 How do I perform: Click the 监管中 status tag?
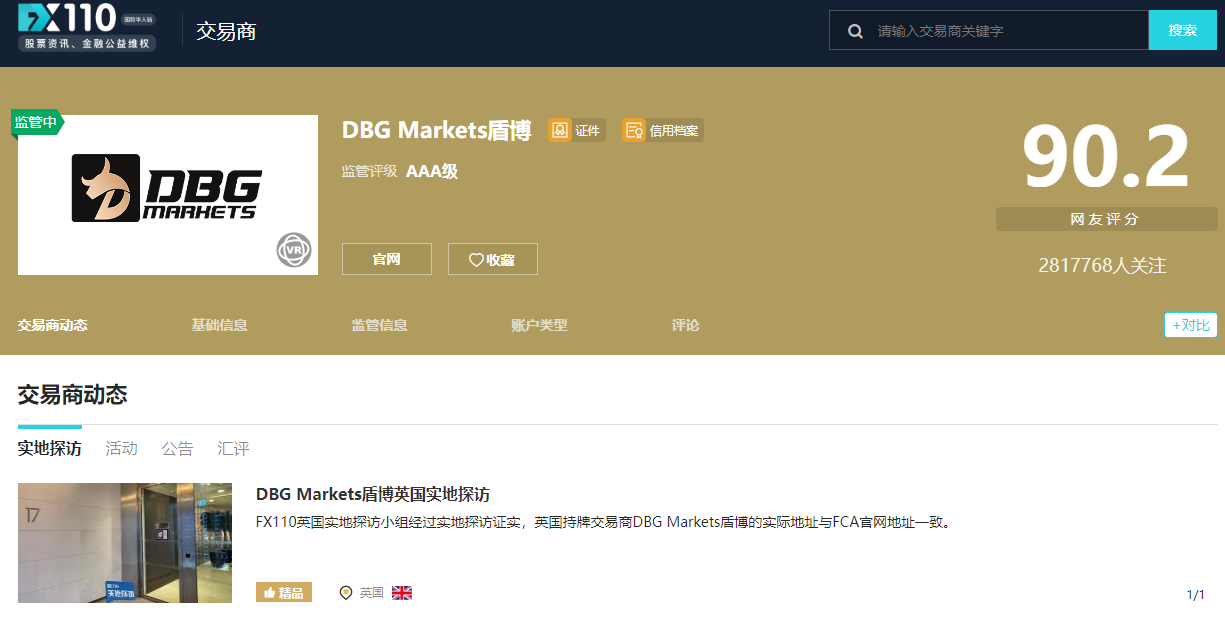click(37, 122)
